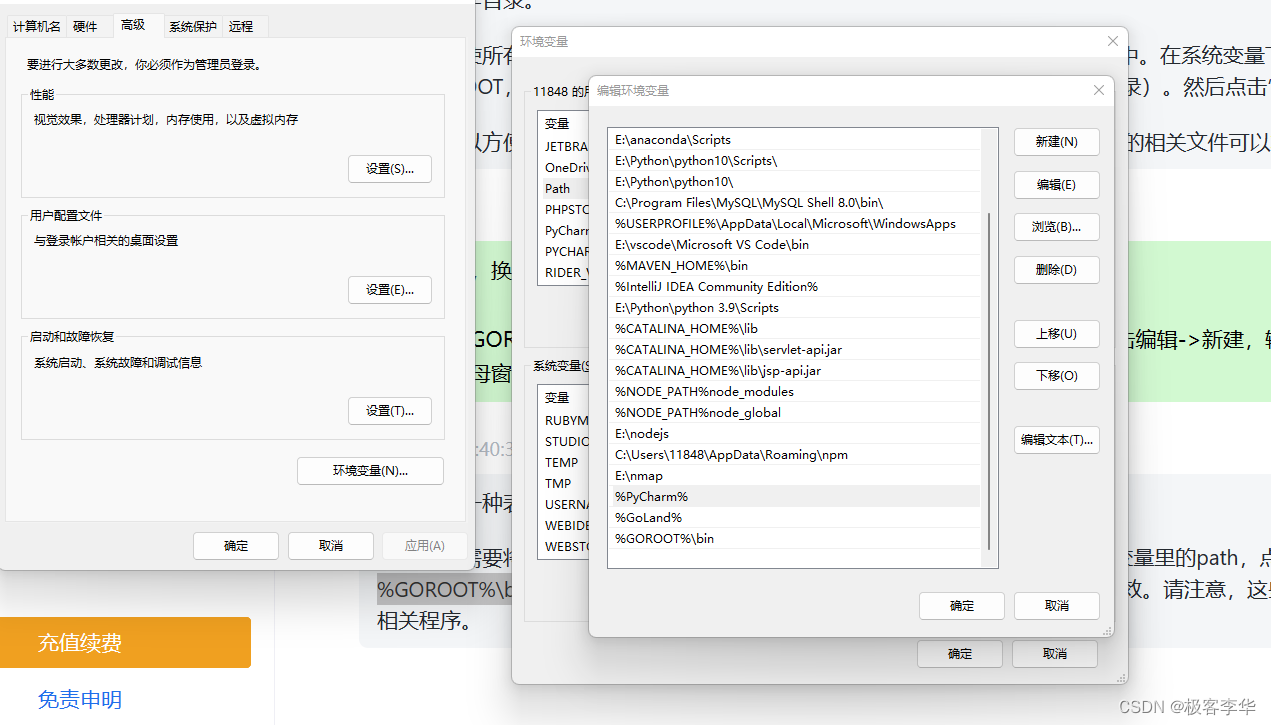The height and width of the screenshot is (725, 1271).
Task: Select the Microsoft VS Code\bin entry
Action: (x=794, y=245)
